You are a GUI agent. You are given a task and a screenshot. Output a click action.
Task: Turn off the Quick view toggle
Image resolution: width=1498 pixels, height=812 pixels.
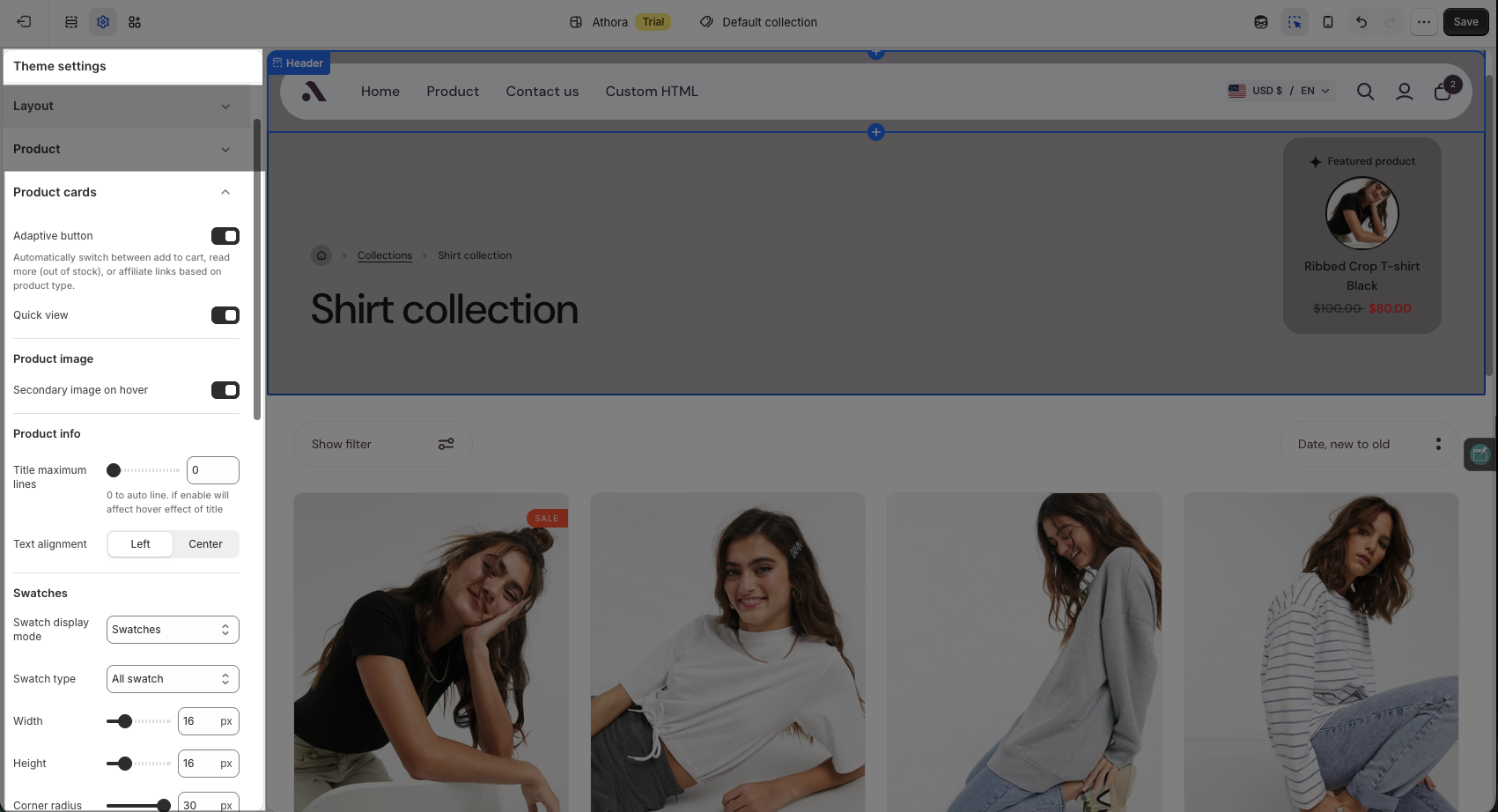coord(225,315)
